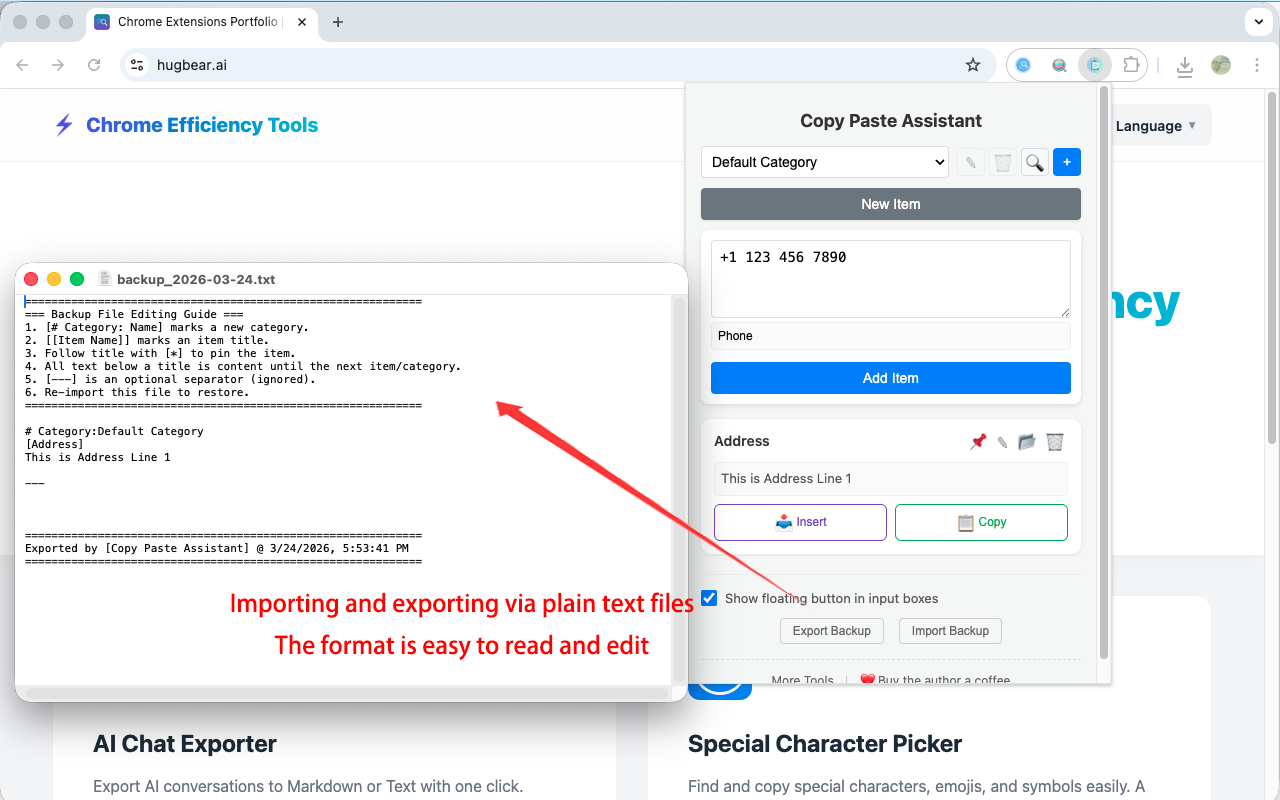Image resolution: width=1280 pixels, height=800 pixels.
Task: Open Chrome tab search chevron
Action: 1257,22
